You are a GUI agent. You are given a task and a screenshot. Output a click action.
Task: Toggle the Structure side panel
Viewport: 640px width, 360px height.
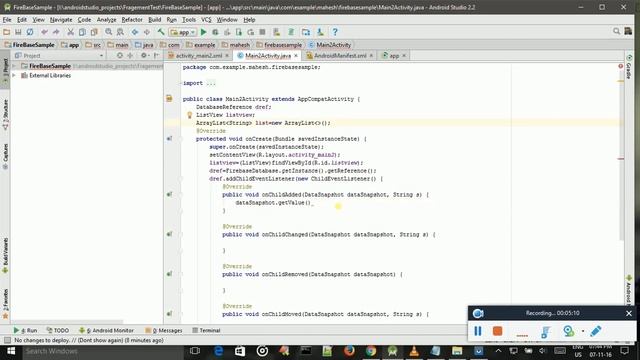tap(5, 115)
